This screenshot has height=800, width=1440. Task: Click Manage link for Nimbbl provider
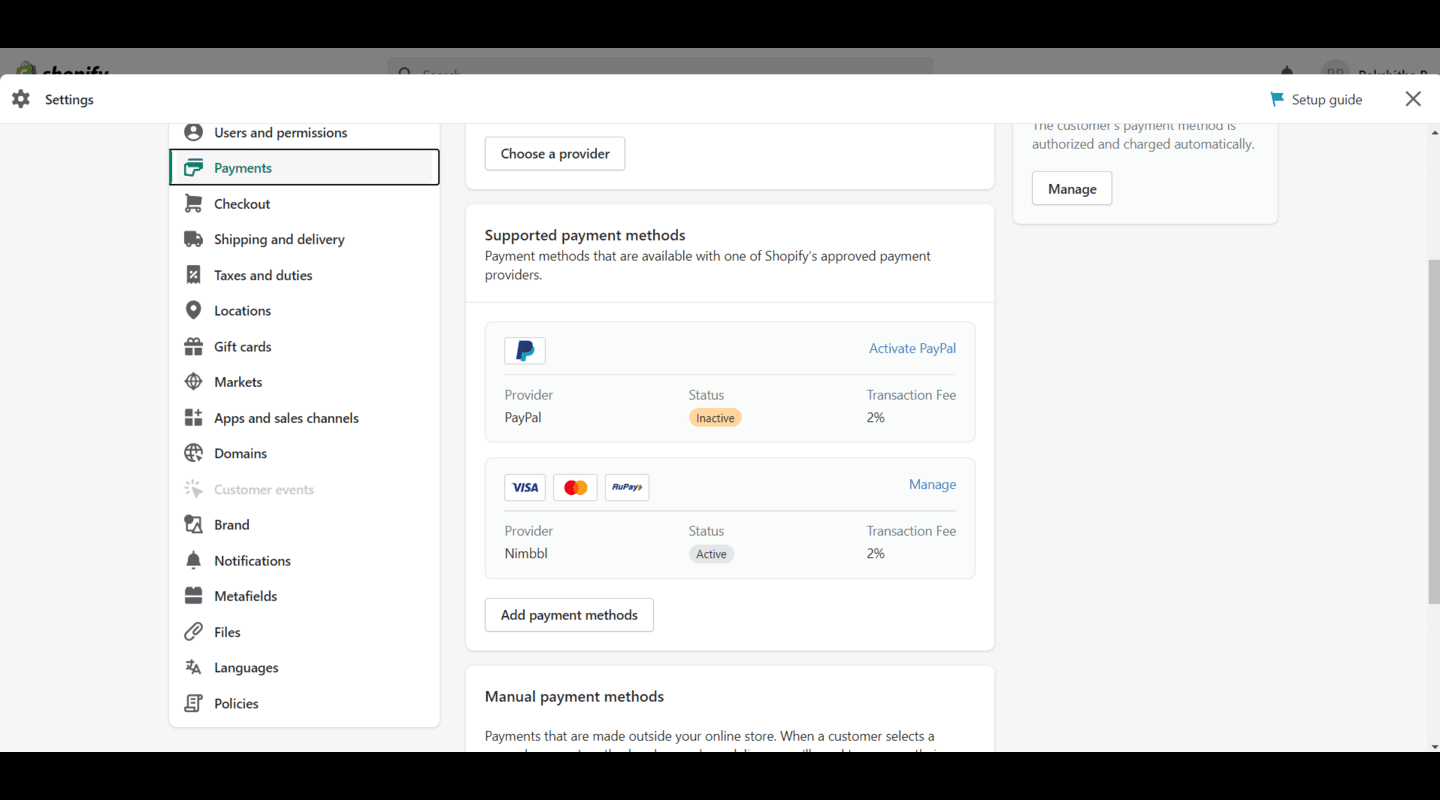[x=932, y=484]
